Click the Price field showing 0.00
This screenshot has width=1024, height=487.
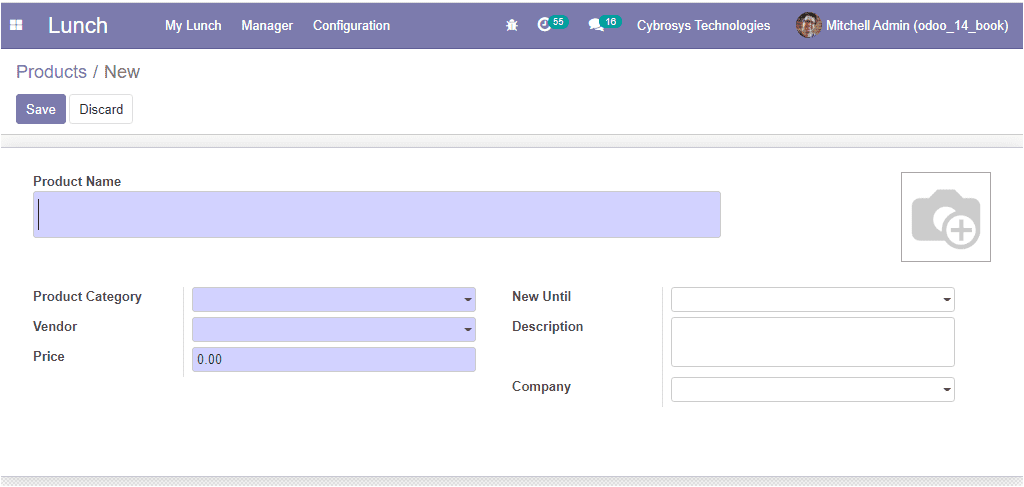[x=334, y=360]
